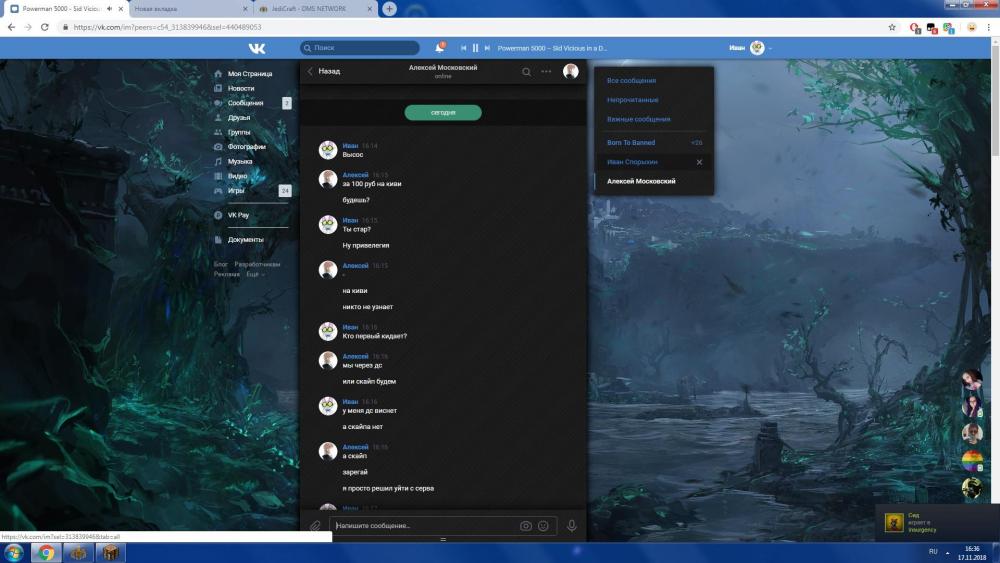
Task: Open the Powerman 5000 track title
Action: pyautogui.click(x=552, y=48)
